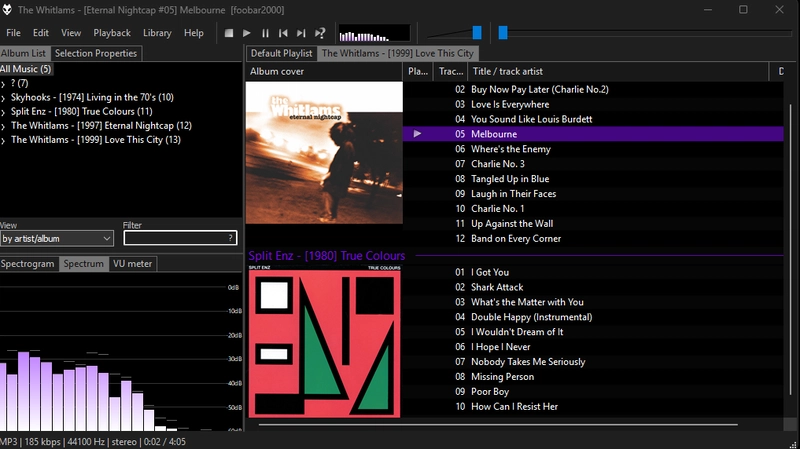The image size is (800, 449).
Task: Open the Playback menu
Action: (x=112, y=33)
